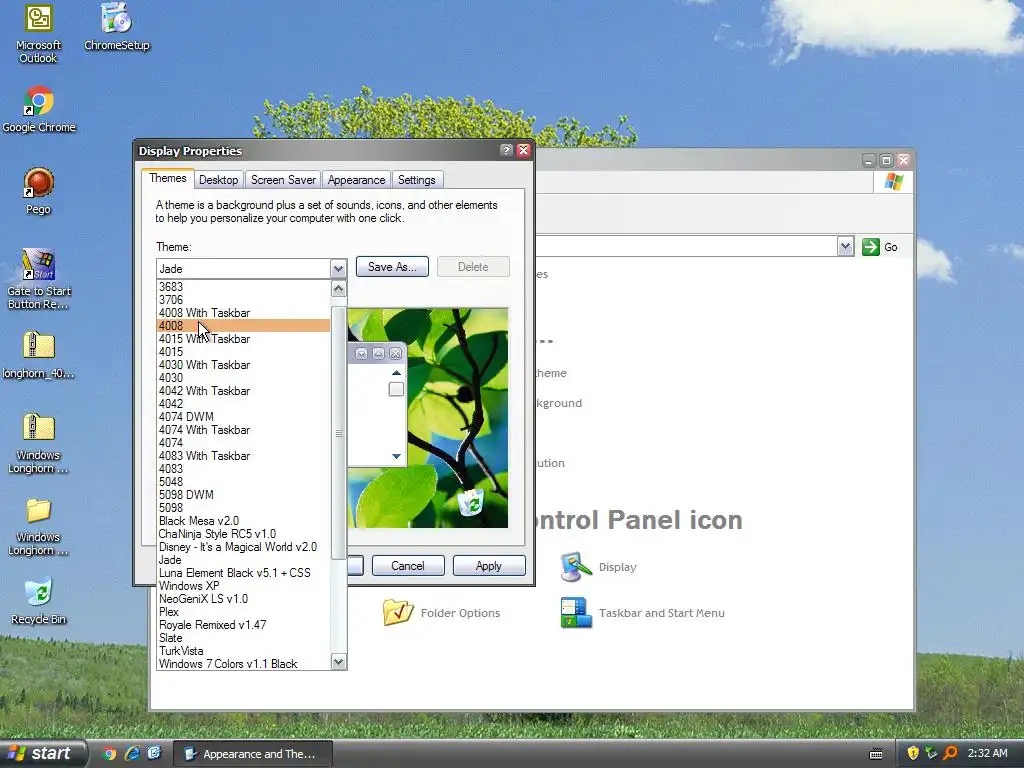Select NeoGeniX LS v1.0 theme
The image size is (1024, 768).
(x=244, y=599)
